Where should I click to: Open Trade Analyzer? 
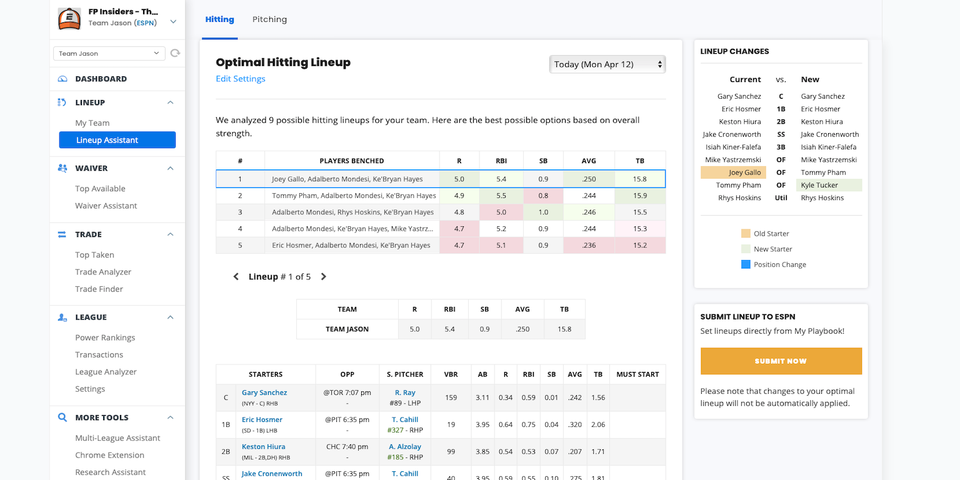pos(103,272)
